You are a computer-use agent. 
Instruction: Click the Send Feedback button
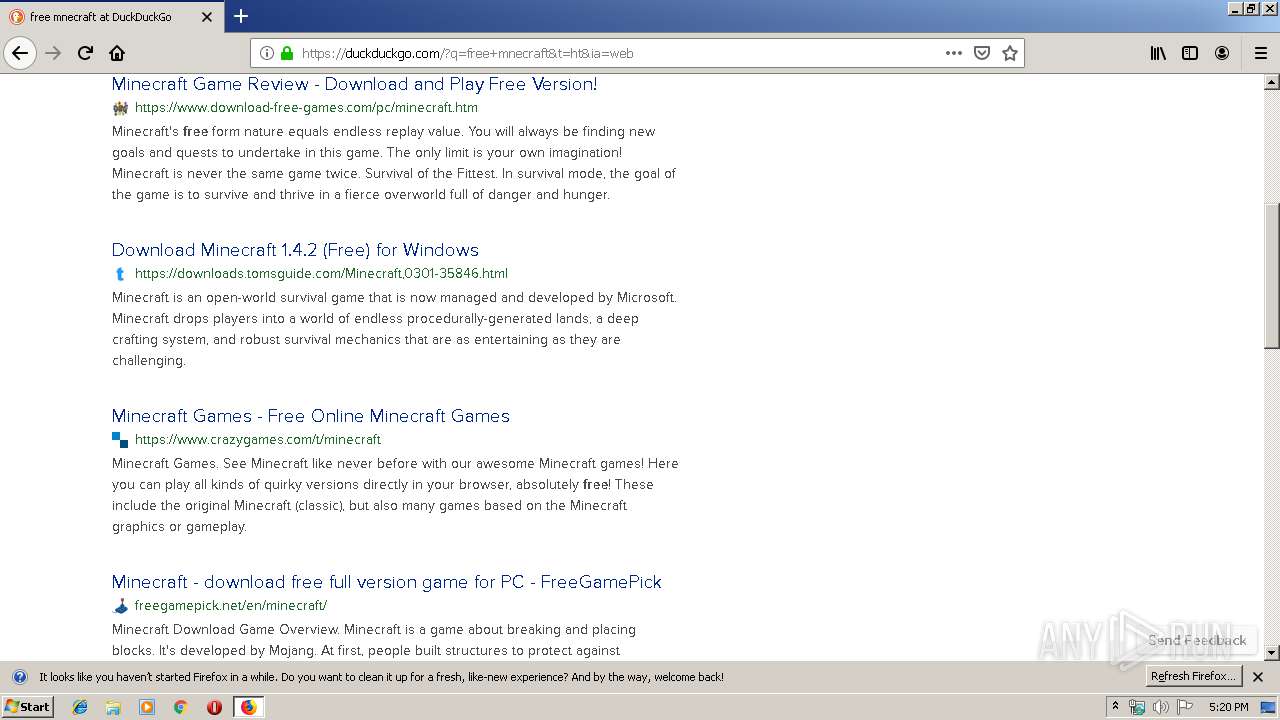point(1197,640)
